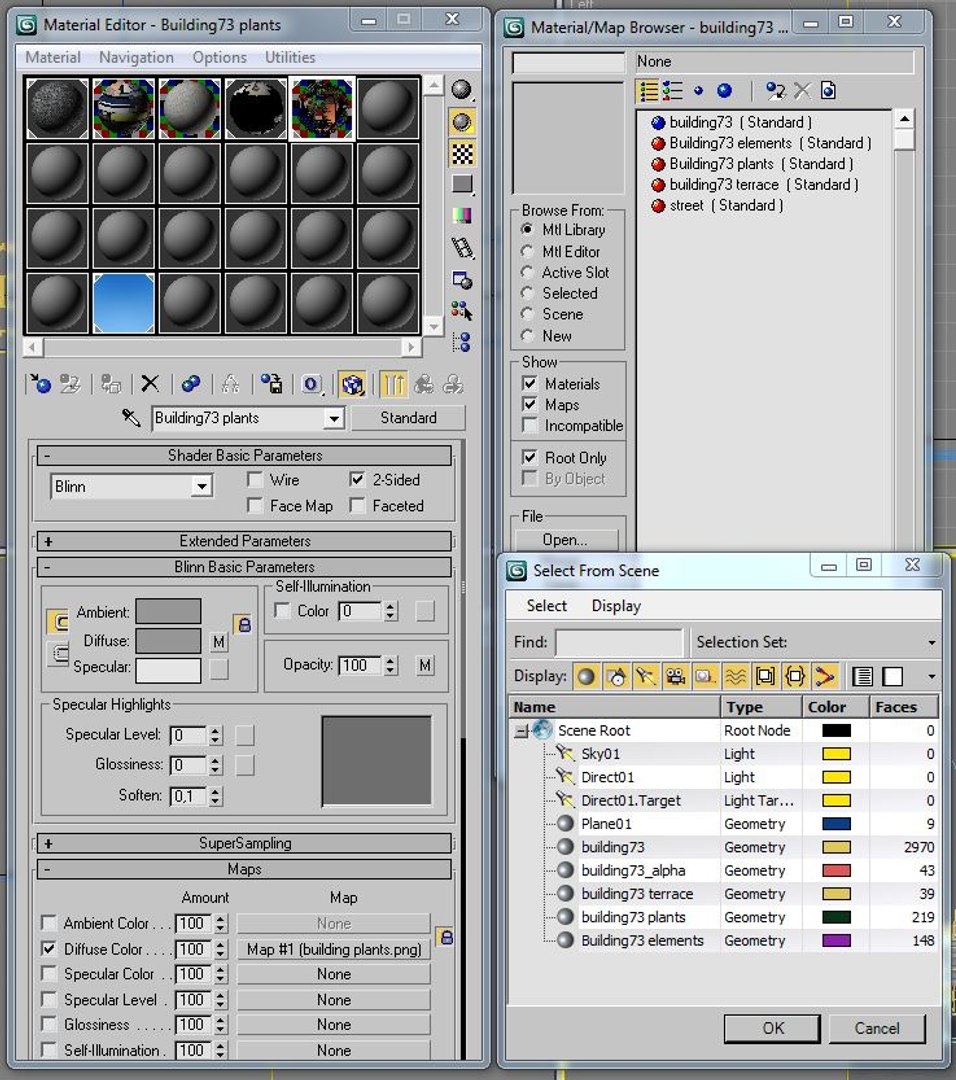Image resolution: width=956 pixels, height=1080 pixels.
Task: Uncheck the Diffuse Color map checkbox
Action: [x=48, y=948]
